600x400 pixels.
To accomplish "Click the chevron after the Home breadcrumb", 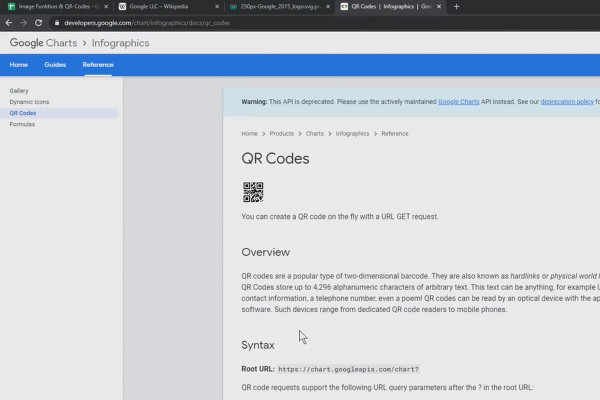I will coord(264,134).
